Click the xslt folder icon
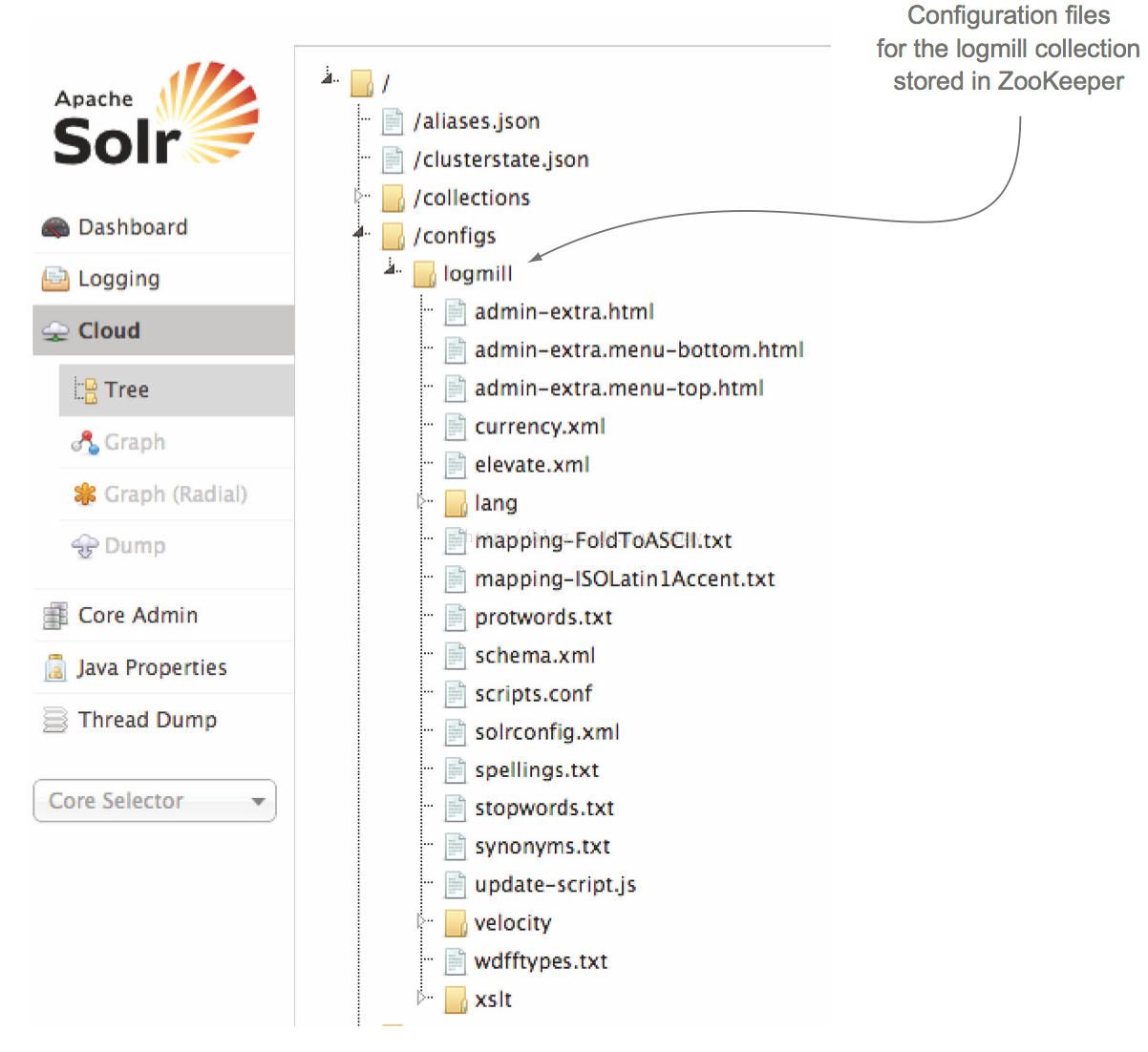The image size is (1148, 1052). point(456,999)
